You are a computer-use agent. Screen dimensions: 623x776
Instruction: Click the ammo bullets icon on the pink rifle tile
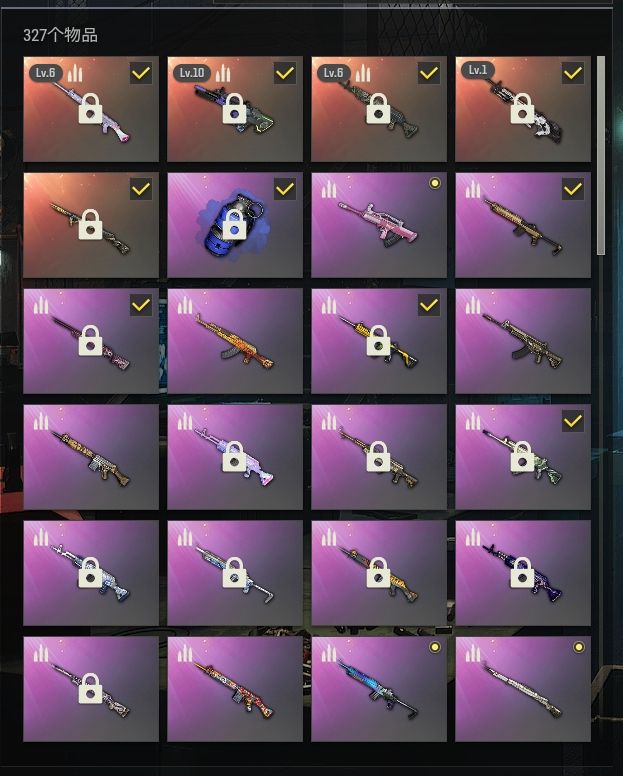point(329,189)
